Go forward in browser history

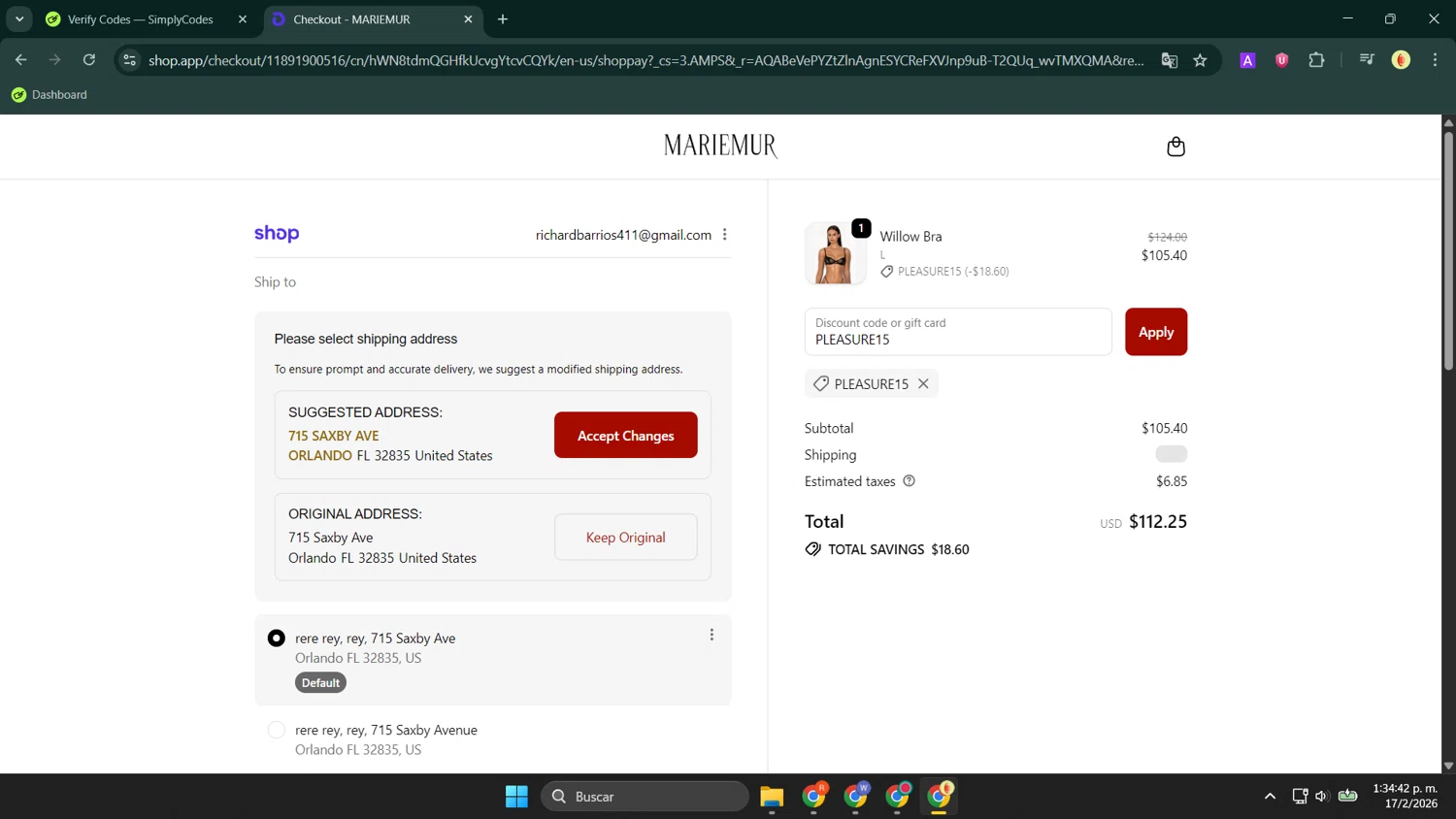click(54, 60)
